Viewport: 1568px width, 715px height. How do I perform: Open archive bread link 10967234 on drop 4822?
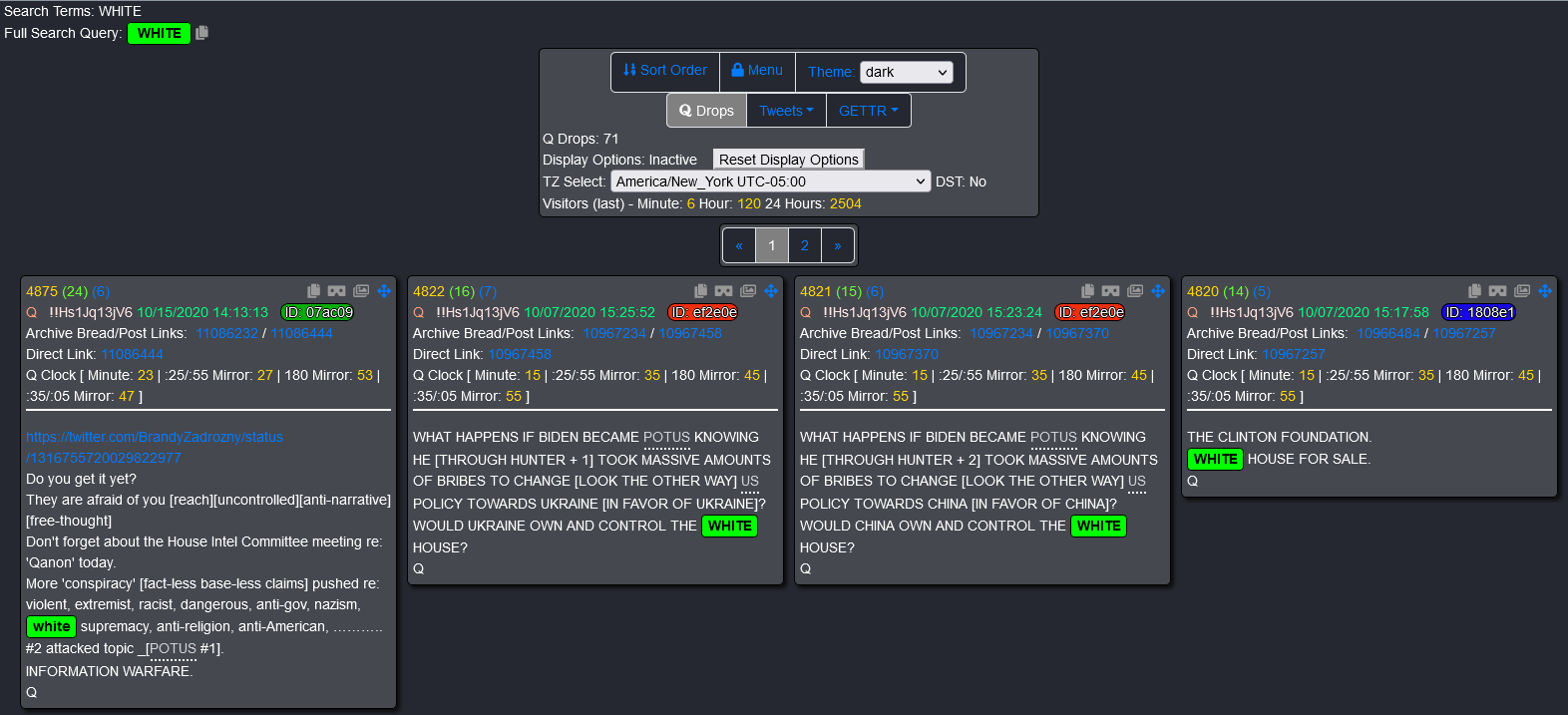(x=614, y=333)
